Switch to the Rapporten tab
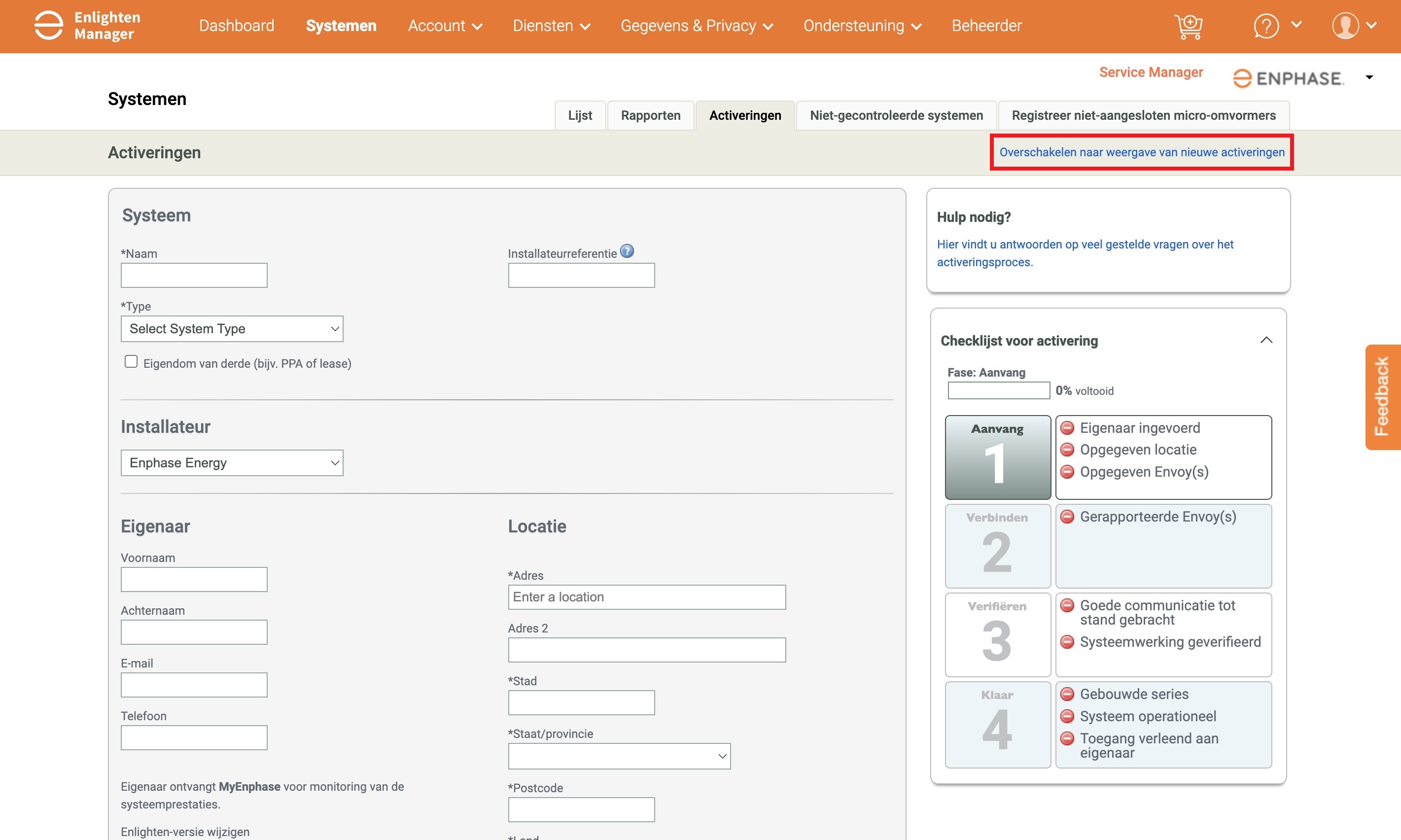This screenshot has width=1401, height=840. pyautogui.click(x=650, y=115)
